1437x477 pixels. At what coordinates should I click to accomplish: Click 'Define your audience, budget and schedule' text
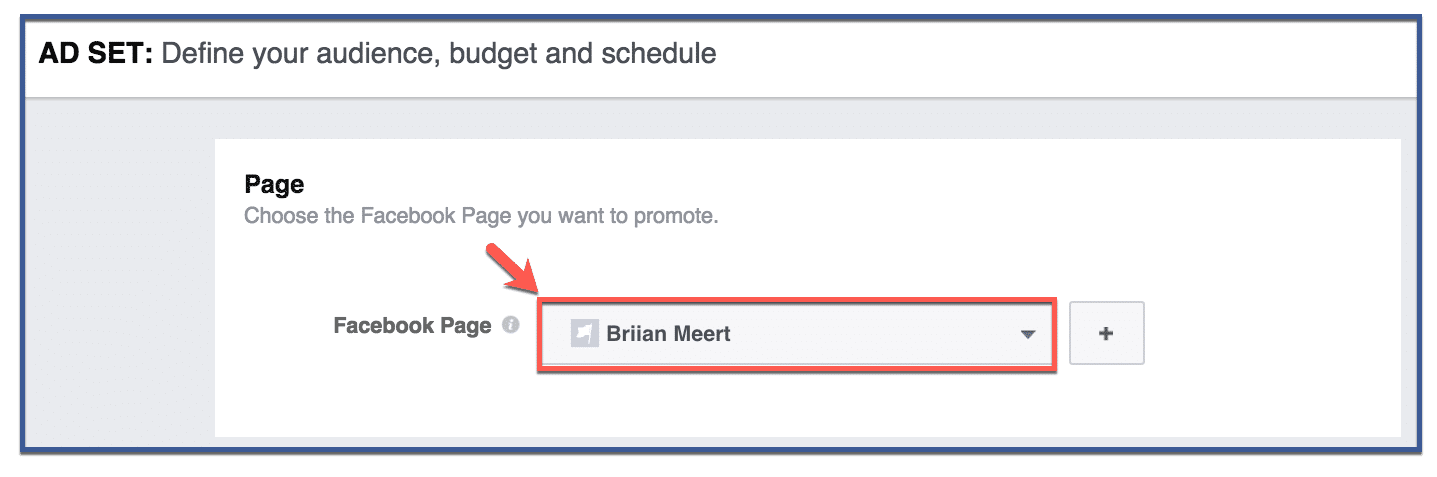[x=438, y=54]
